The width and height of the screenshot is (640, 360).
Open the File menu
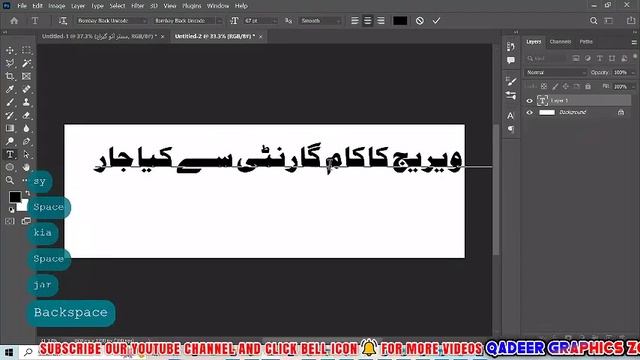click(x=22, y=6)
